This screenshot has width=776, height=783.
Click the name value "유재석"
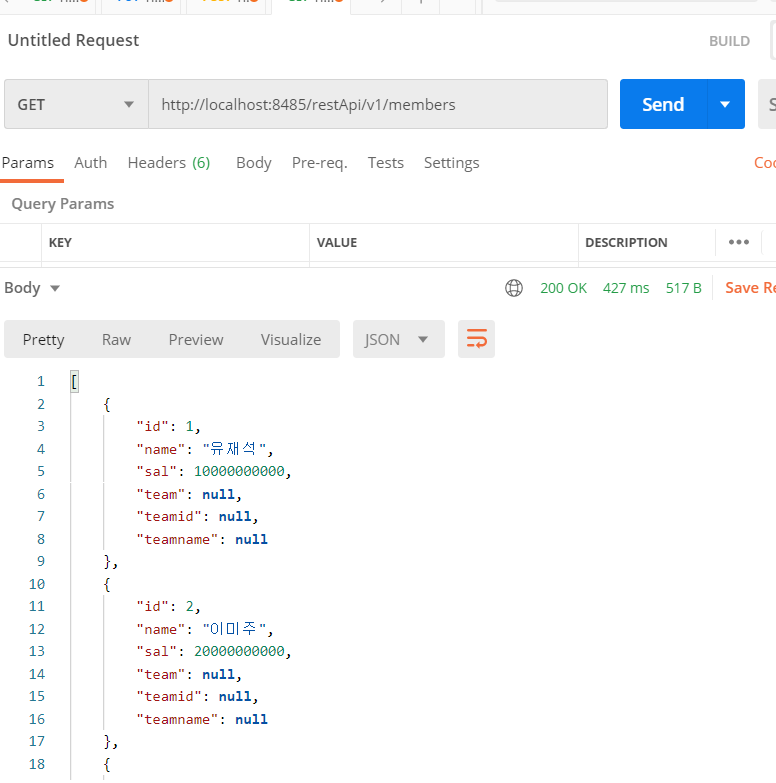(235, 449)
